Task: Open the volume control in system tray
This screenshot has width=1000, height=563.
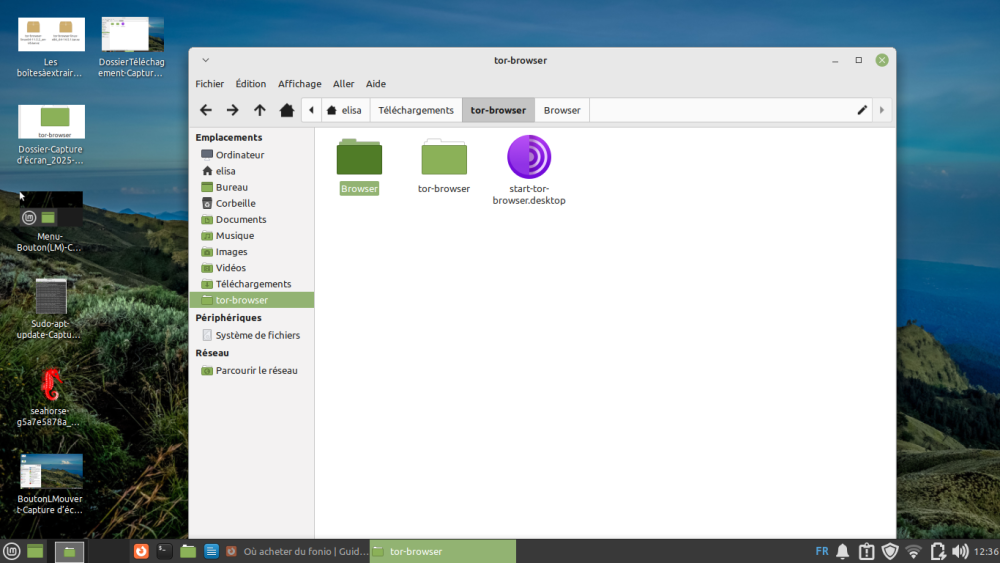Action: tap(960, 551)
